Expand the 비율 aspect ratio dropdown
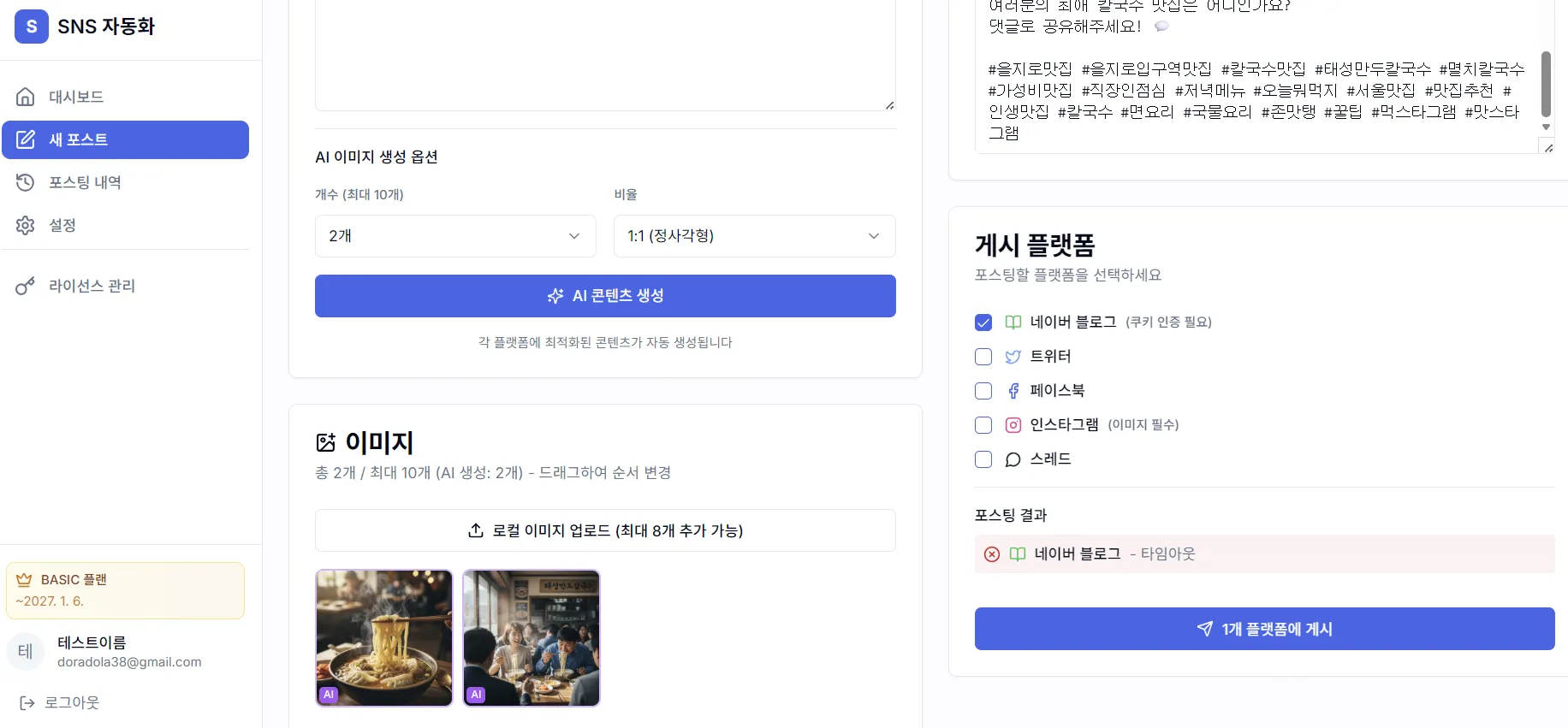 [754, 236]
